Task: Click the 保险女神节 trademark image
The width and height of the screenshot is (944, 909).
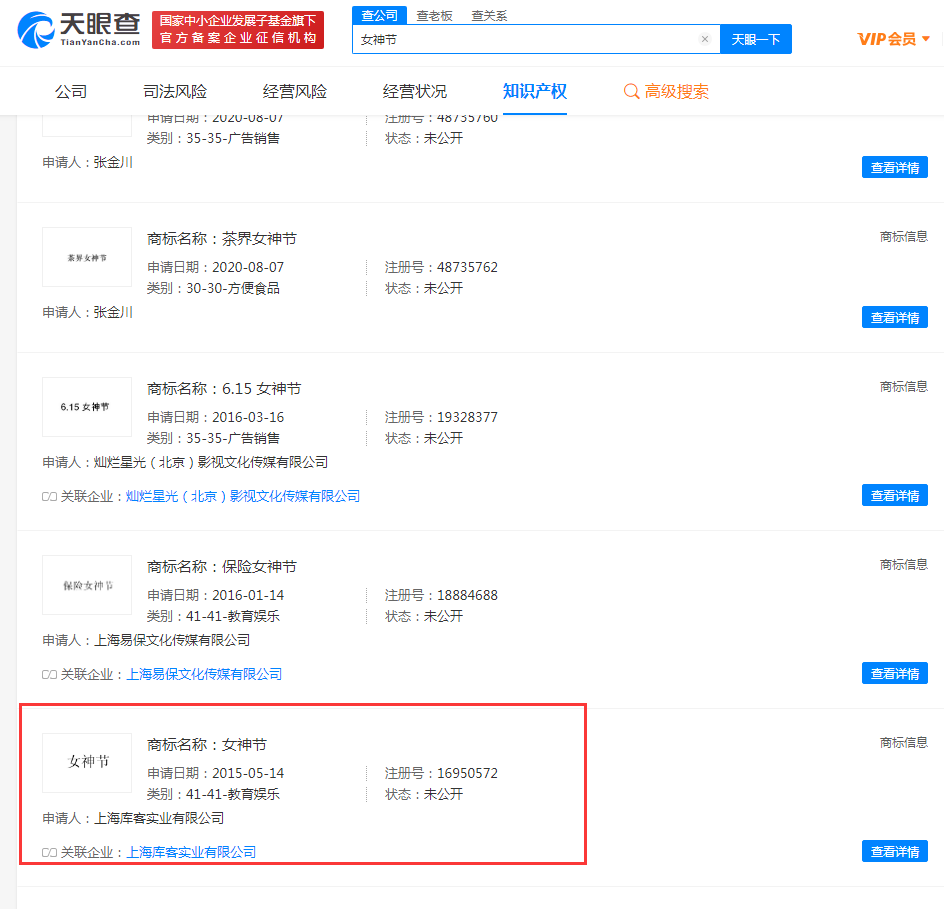Action: [x=86, y=585]
